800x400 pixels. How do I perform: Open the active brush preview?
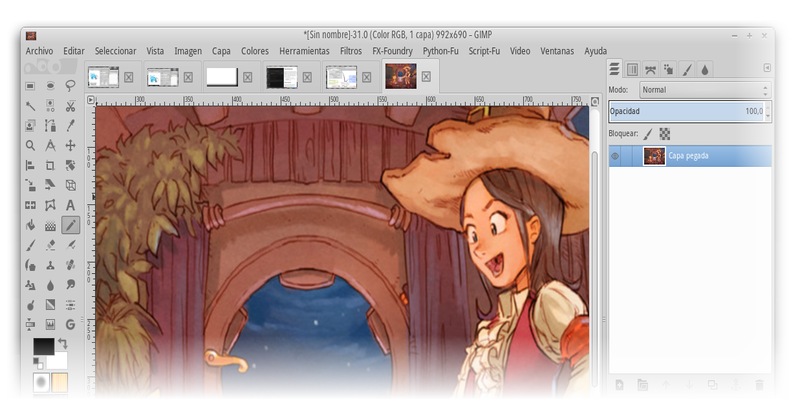point(41,382)
